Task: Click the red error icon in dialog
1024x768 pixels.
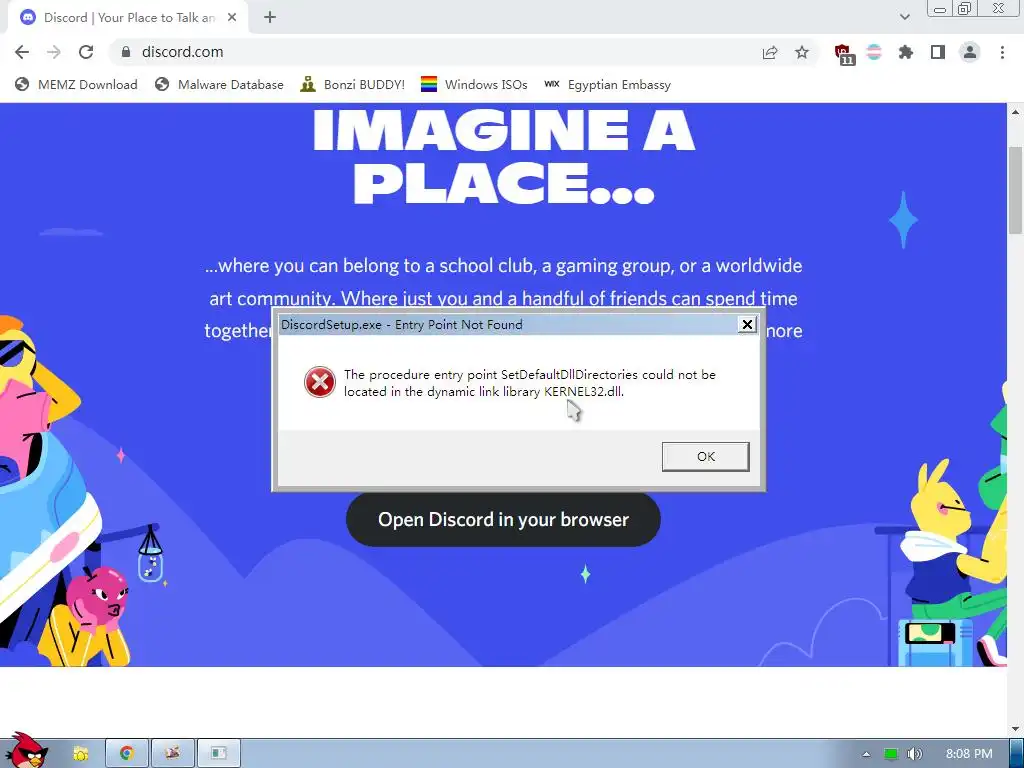Action: [x=320, y=382]
